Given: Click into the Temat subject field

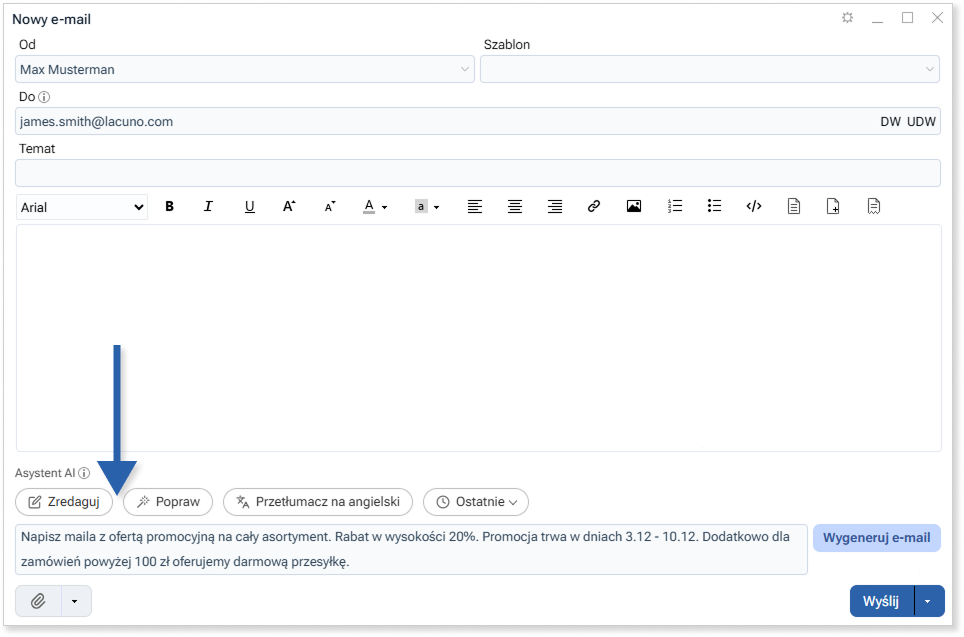Looking at the screenshot, I should click(478, 173).
